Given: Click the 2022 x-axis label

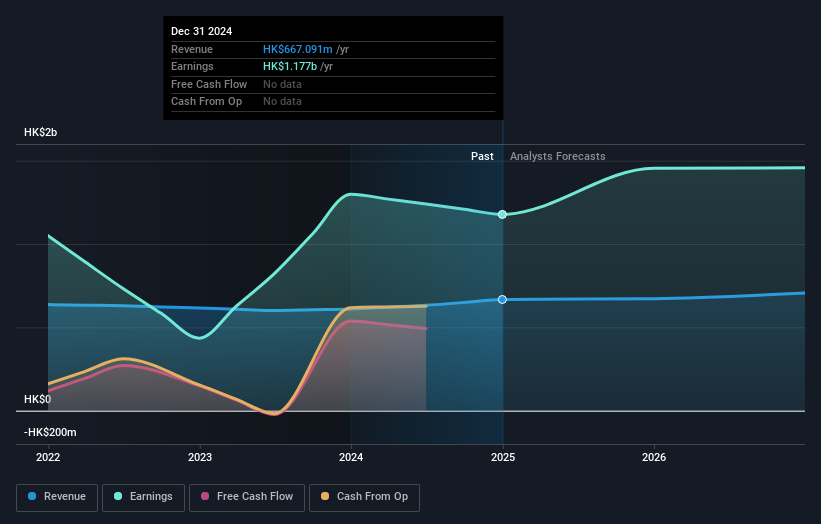Looking at the screenshot, I should click(48, 457).
